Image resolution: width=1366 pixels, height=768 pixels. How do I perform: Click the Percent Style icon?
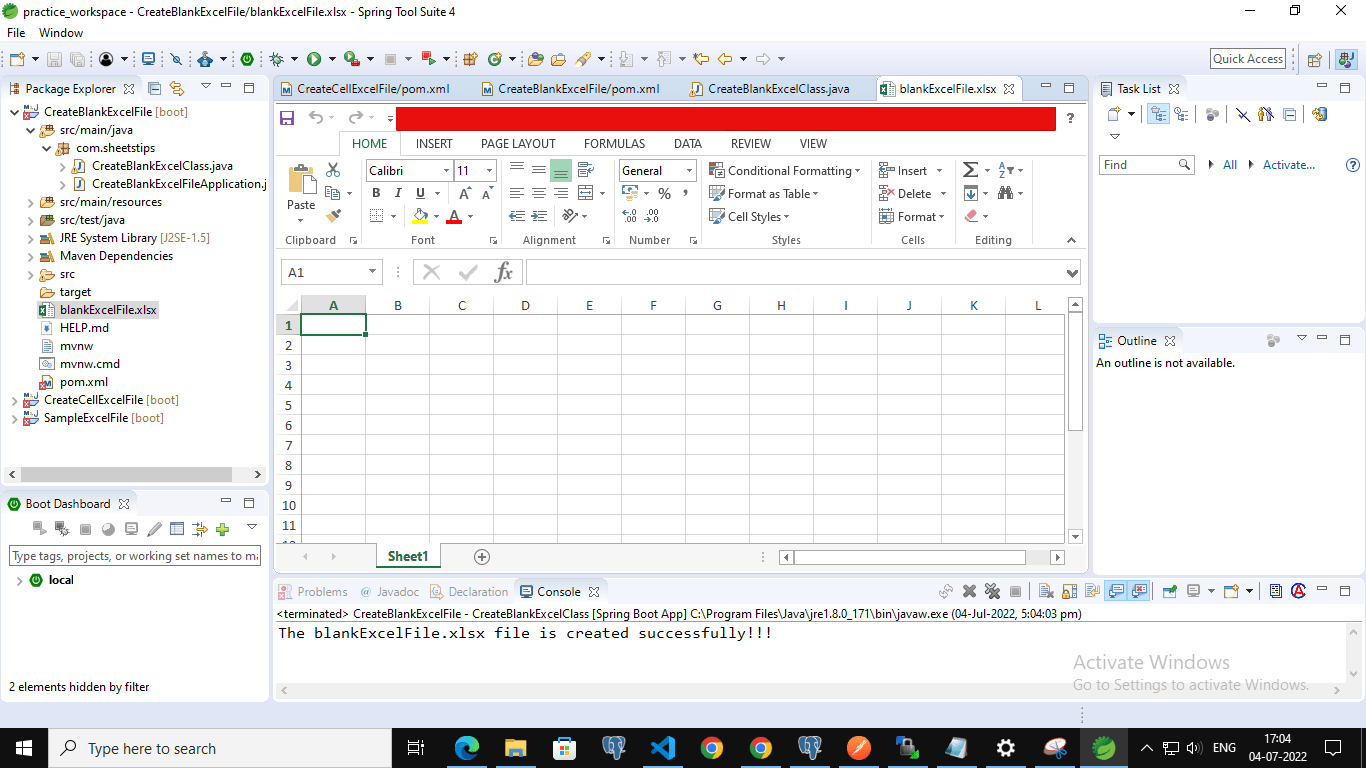[665, 192]
